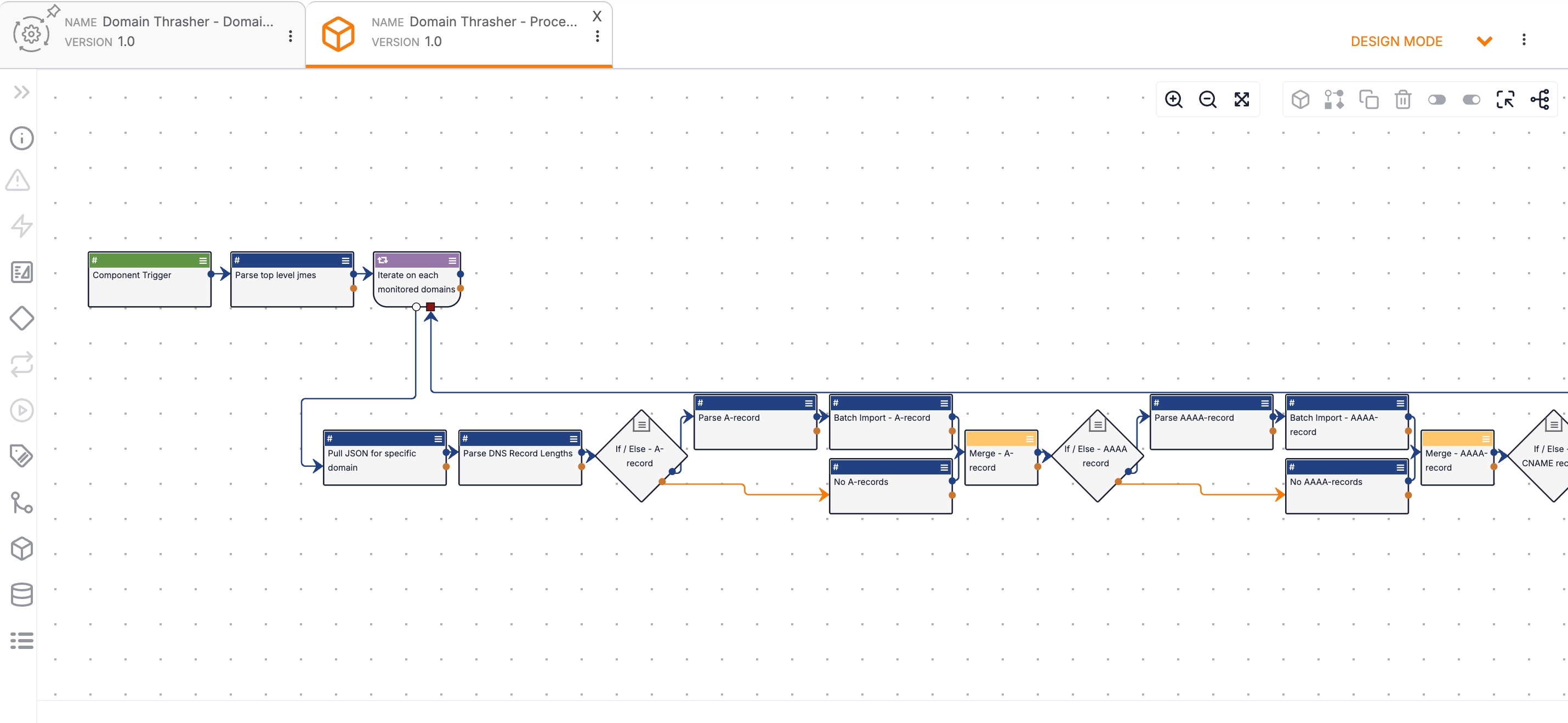Screen dimensions: 1568x723
Task: Open the info panel icon in sidebar
Action: pyautogui.click(x=22, y=138)
